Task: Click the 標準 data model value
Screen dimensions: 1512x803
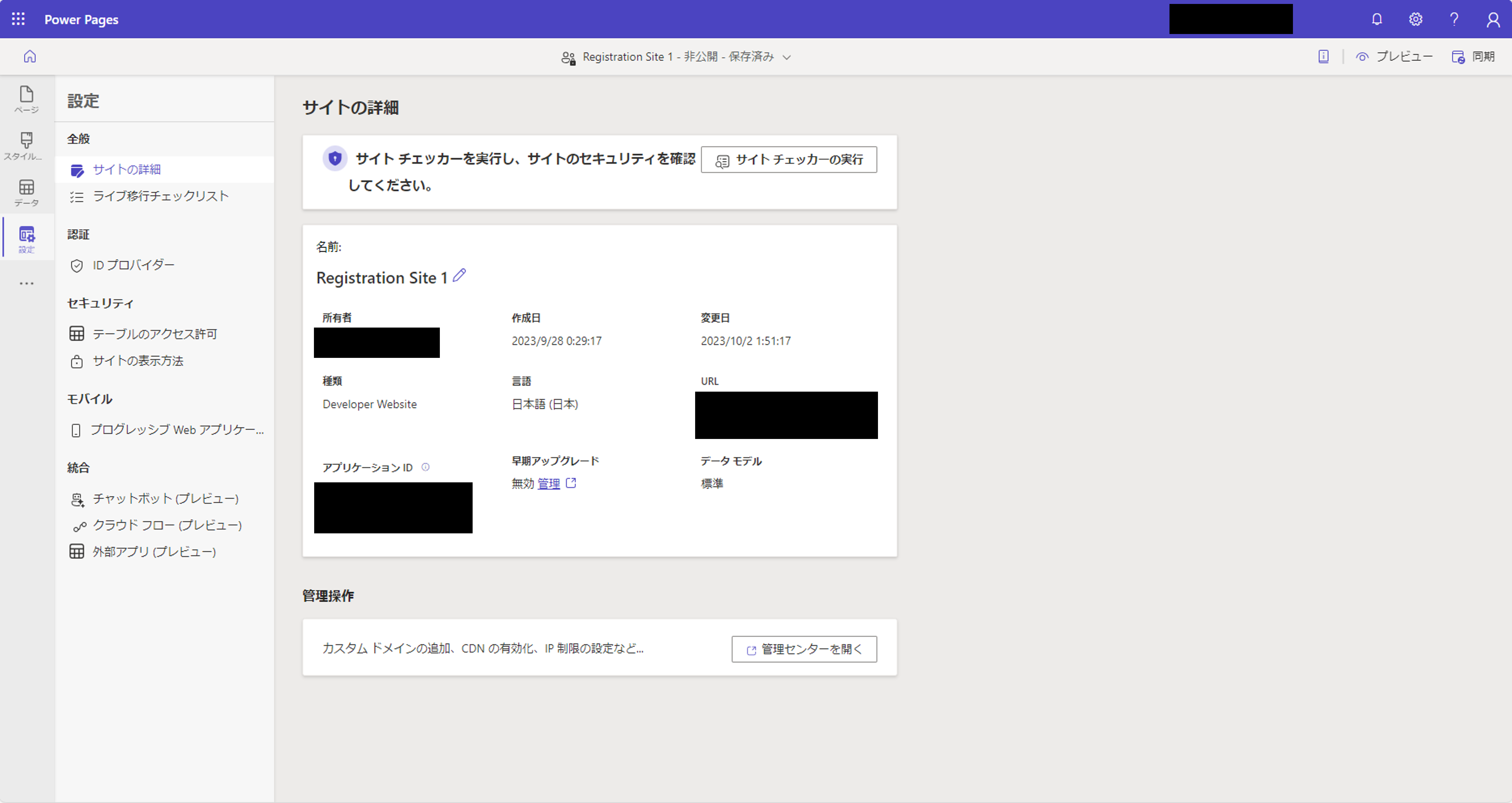Action: 712,484
